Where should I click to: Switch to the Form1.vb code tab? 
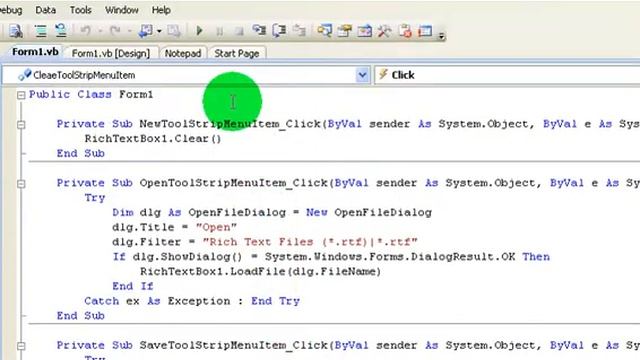pyautogui.click(x=35, y=52)
